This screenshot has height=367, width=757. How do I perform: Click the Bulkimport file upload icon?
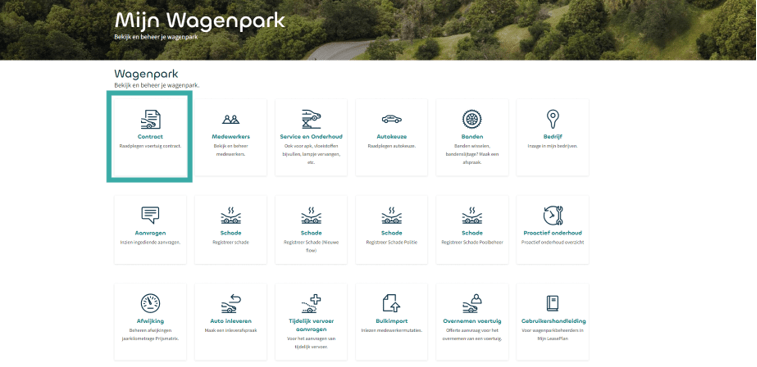point(392,304)
